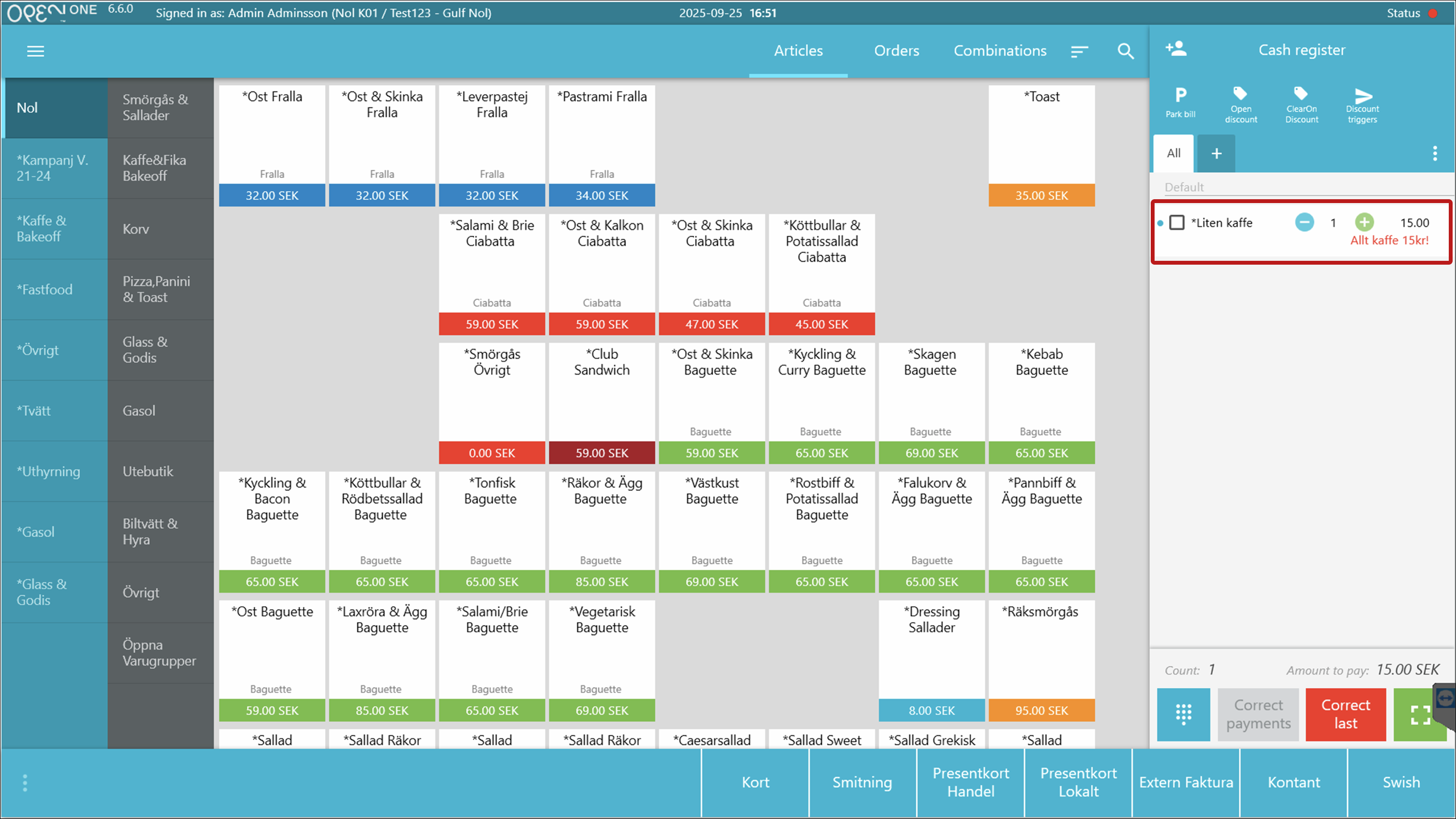Click the Park bill icon
This screenshot has height=819, width=1456.
click(1180, 102)
